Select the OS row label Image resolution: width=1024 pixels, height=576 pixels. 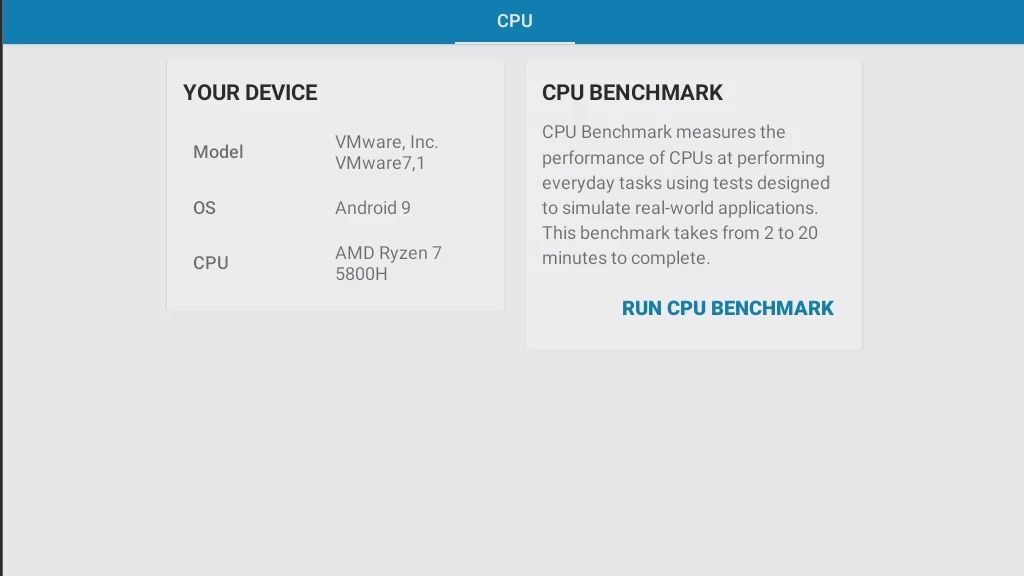[x=204, y=208]
